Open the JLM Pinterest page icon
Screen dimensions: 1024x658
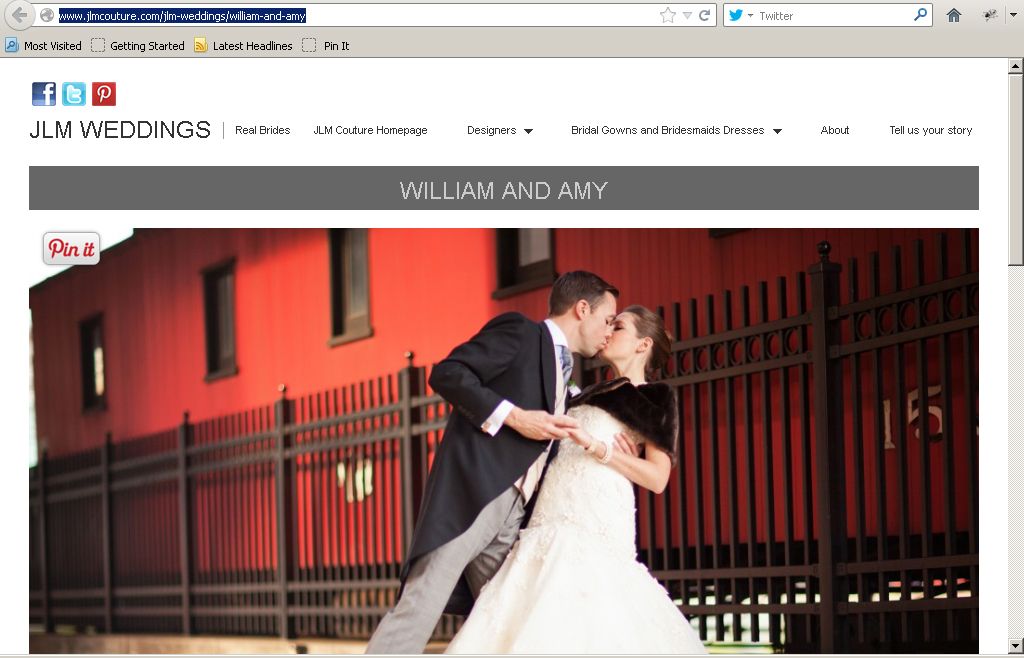104,94
